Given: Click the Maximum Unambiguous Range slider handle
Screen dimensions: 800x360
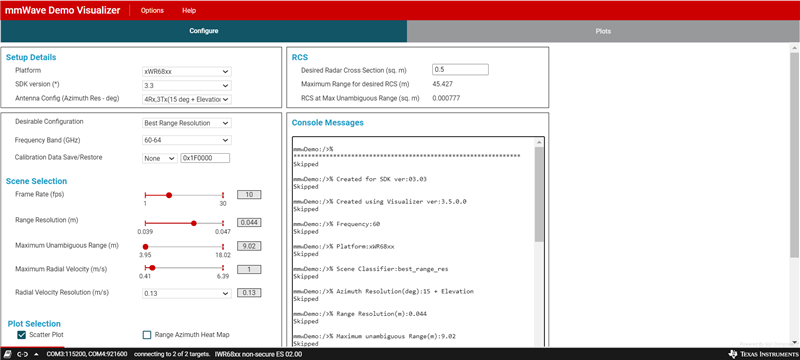Looking at the screenshot, I should click(x=145, y=246).
